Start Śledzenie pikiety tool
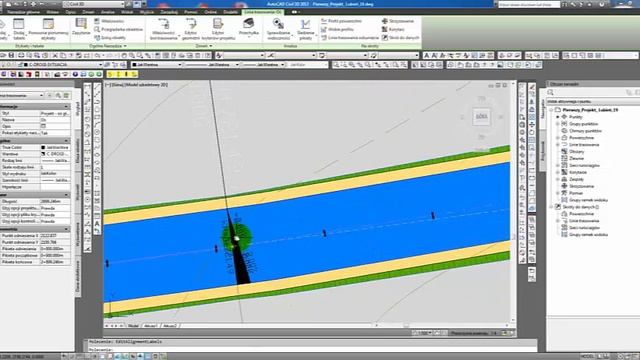Viewport: 640px width, 360px height. click(305, 29)
